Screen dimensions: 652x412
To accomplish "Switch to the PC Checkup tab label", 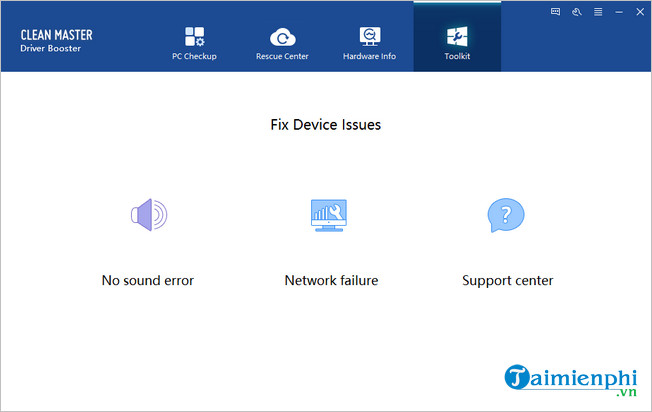I will (x=194, y=56).
